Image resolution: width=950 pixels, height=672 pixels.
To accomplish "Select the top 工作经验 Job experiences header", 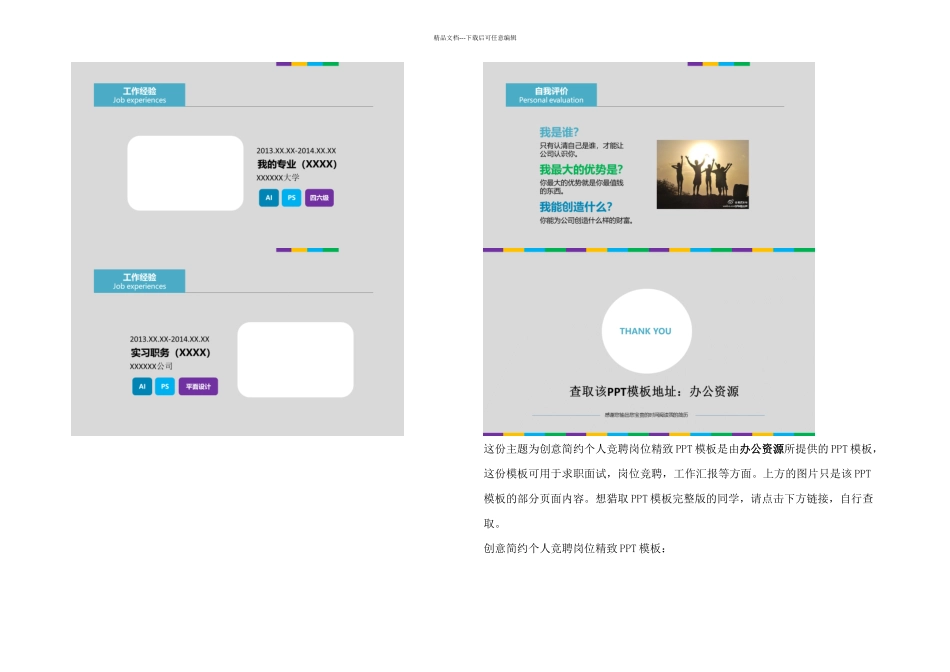I will [x=139, y=95].
